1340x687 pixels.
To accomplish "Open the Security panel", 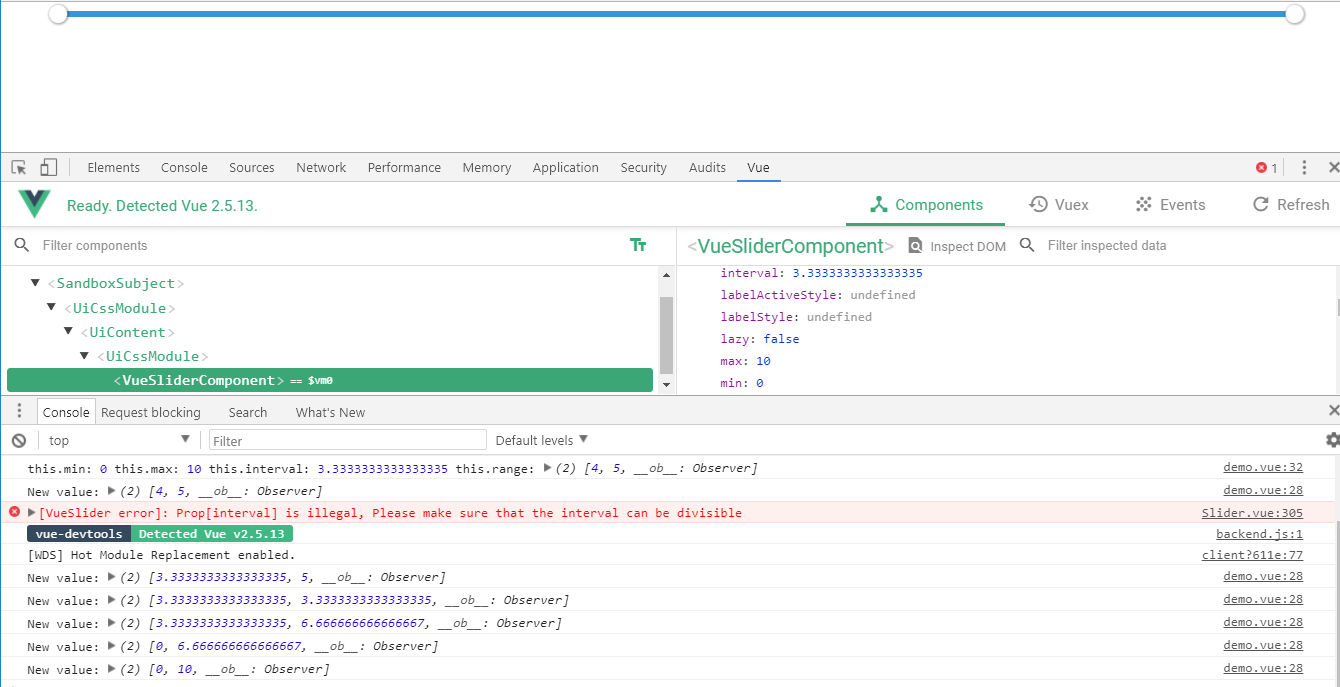I will (643, 168).
